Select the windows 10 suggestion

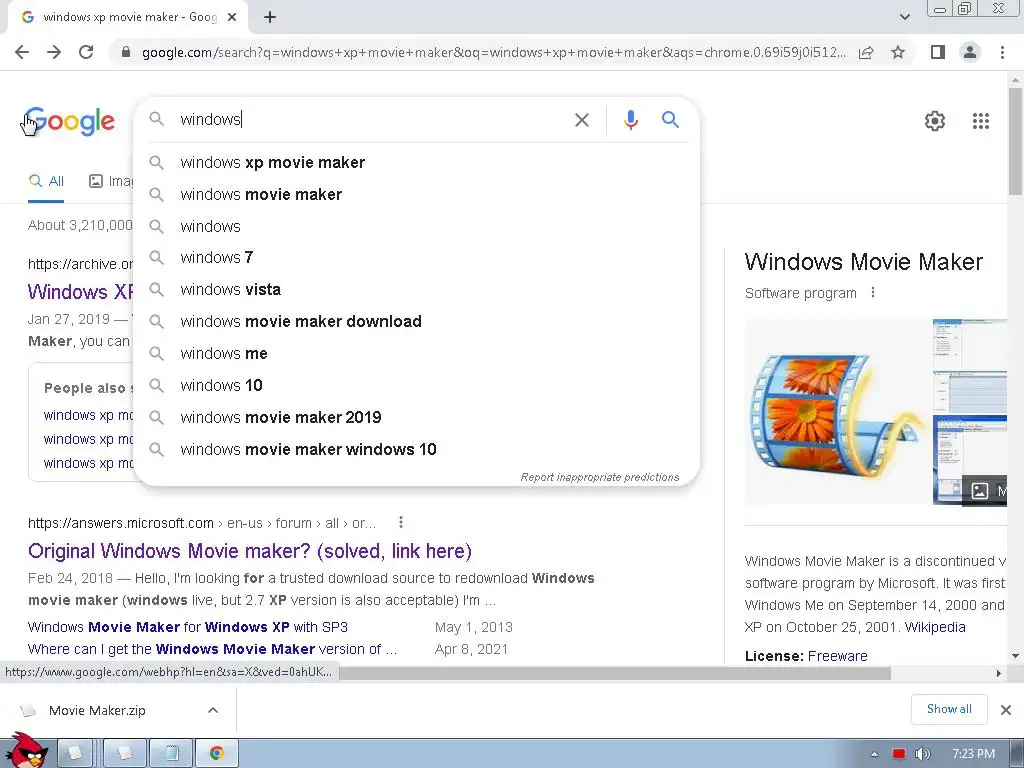pos(417,386)
